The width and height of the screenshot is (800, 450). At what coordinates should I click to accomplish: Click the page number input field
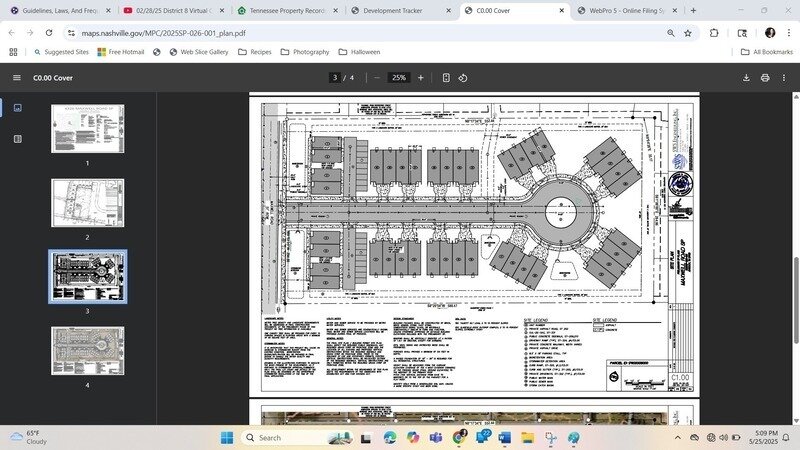click(335, 77)
